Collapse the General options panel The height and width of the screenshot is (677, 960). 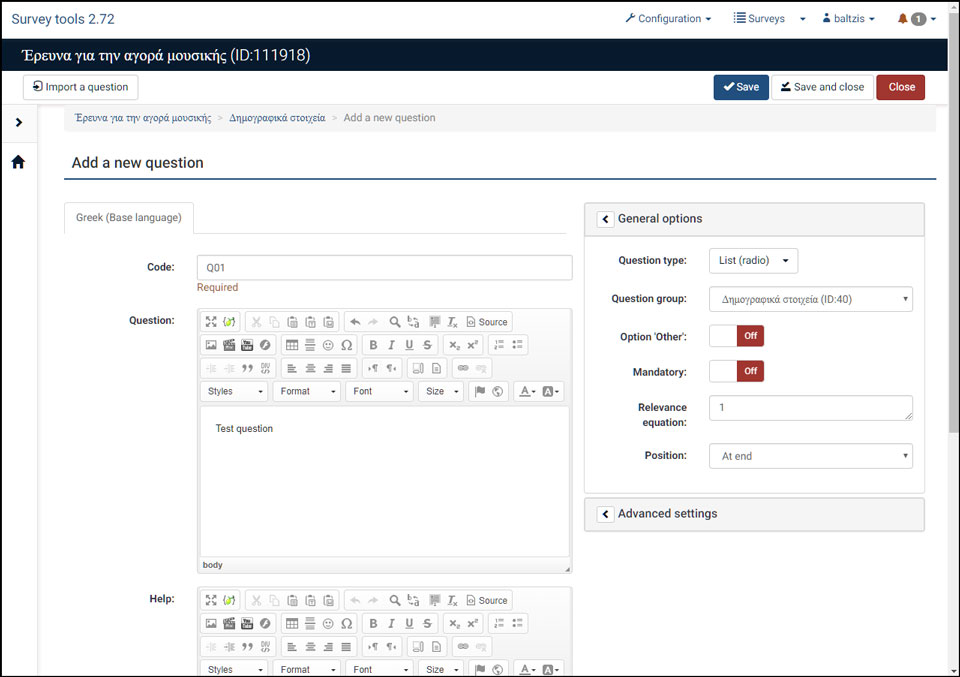coord(605,219)
